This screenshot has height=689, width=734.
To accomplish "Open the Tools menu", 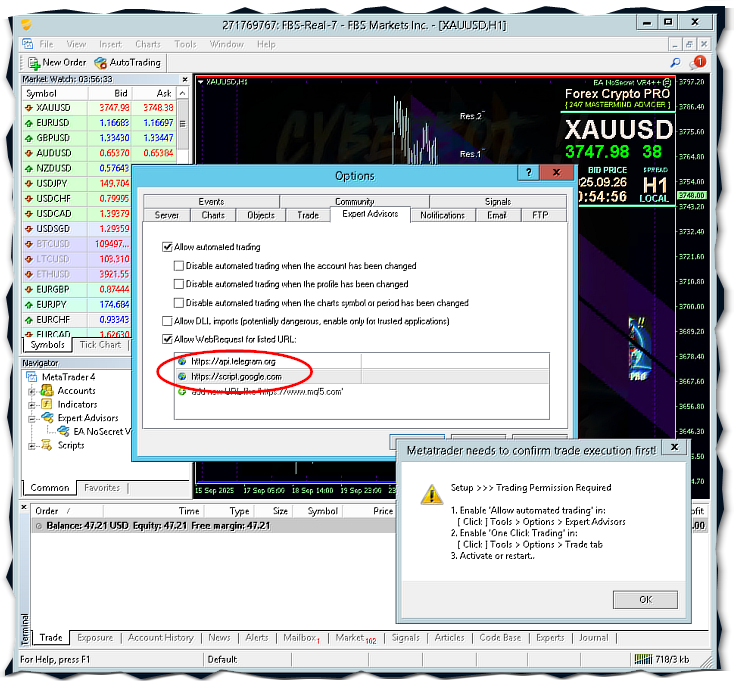I will pyautogui.click(x=185, y=44).
